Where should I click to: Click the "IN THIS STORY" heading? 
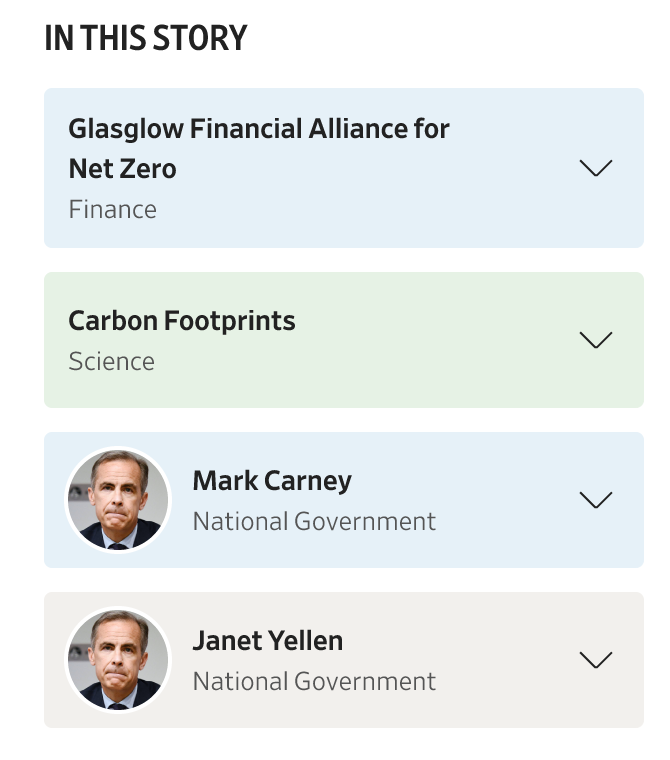tap(145, 39)
